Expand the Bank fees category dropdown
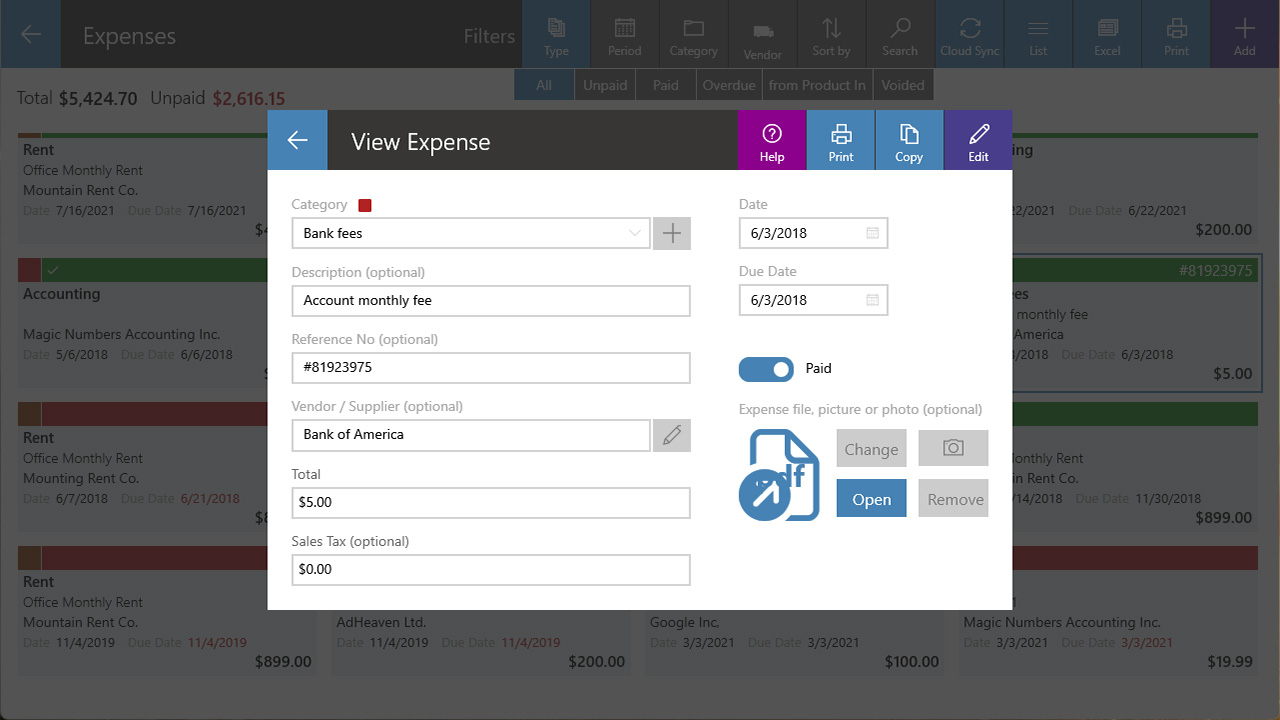1280x720 pixels. click(x=471, y=233)
